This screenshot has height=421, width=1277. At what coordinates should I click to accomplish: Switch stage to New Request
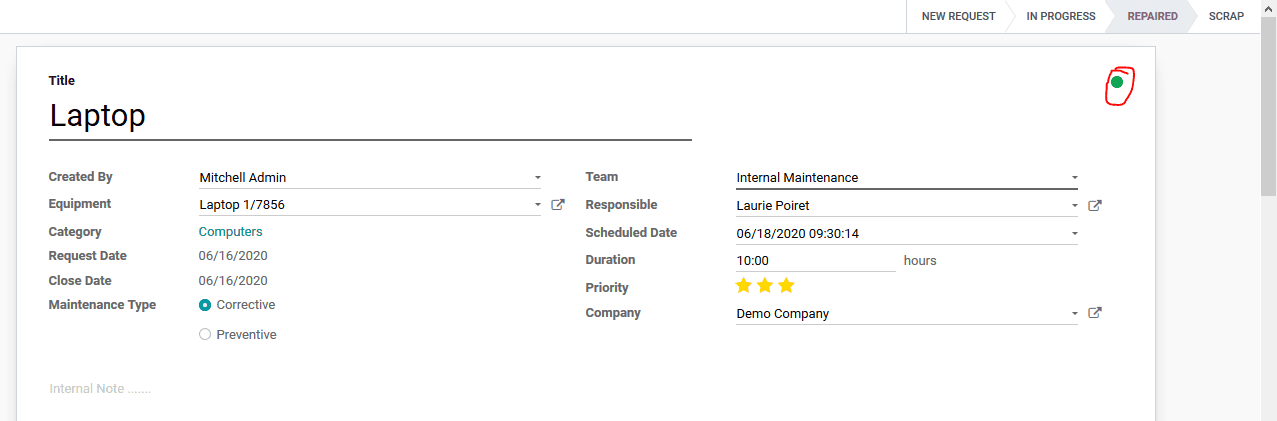[x=958, y=17]
